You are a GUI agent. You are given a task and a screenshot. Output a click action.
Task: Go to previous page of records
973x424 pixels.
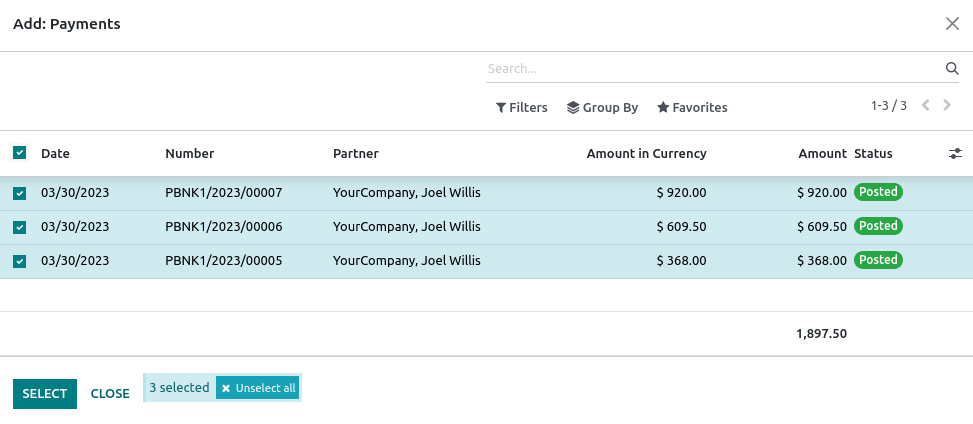926,105
